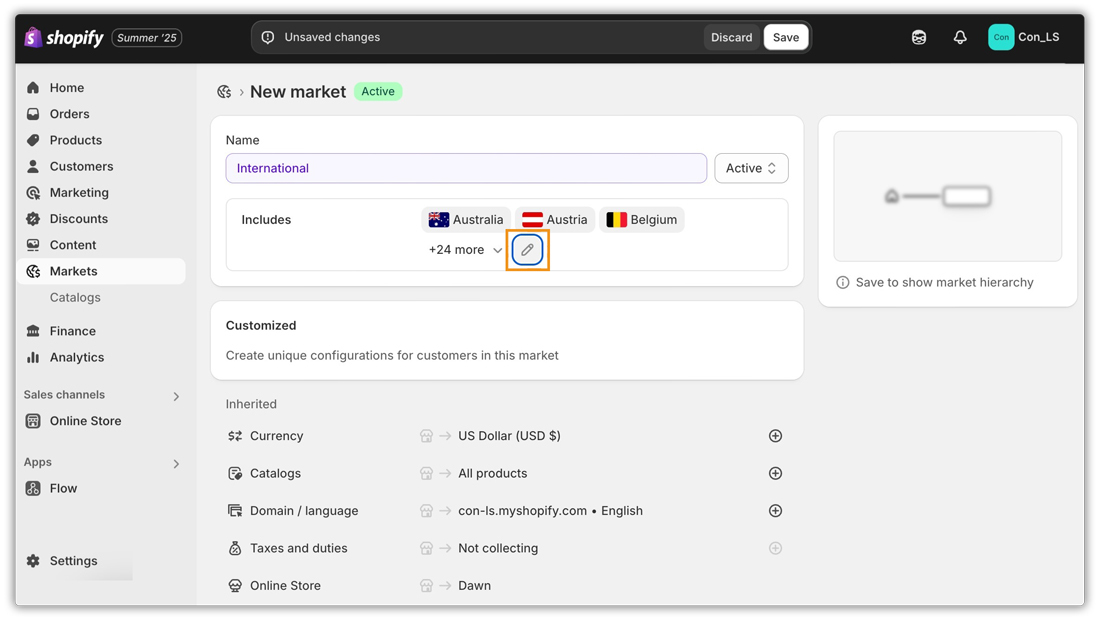Edit included countries with pencil icon

[527, 250]
